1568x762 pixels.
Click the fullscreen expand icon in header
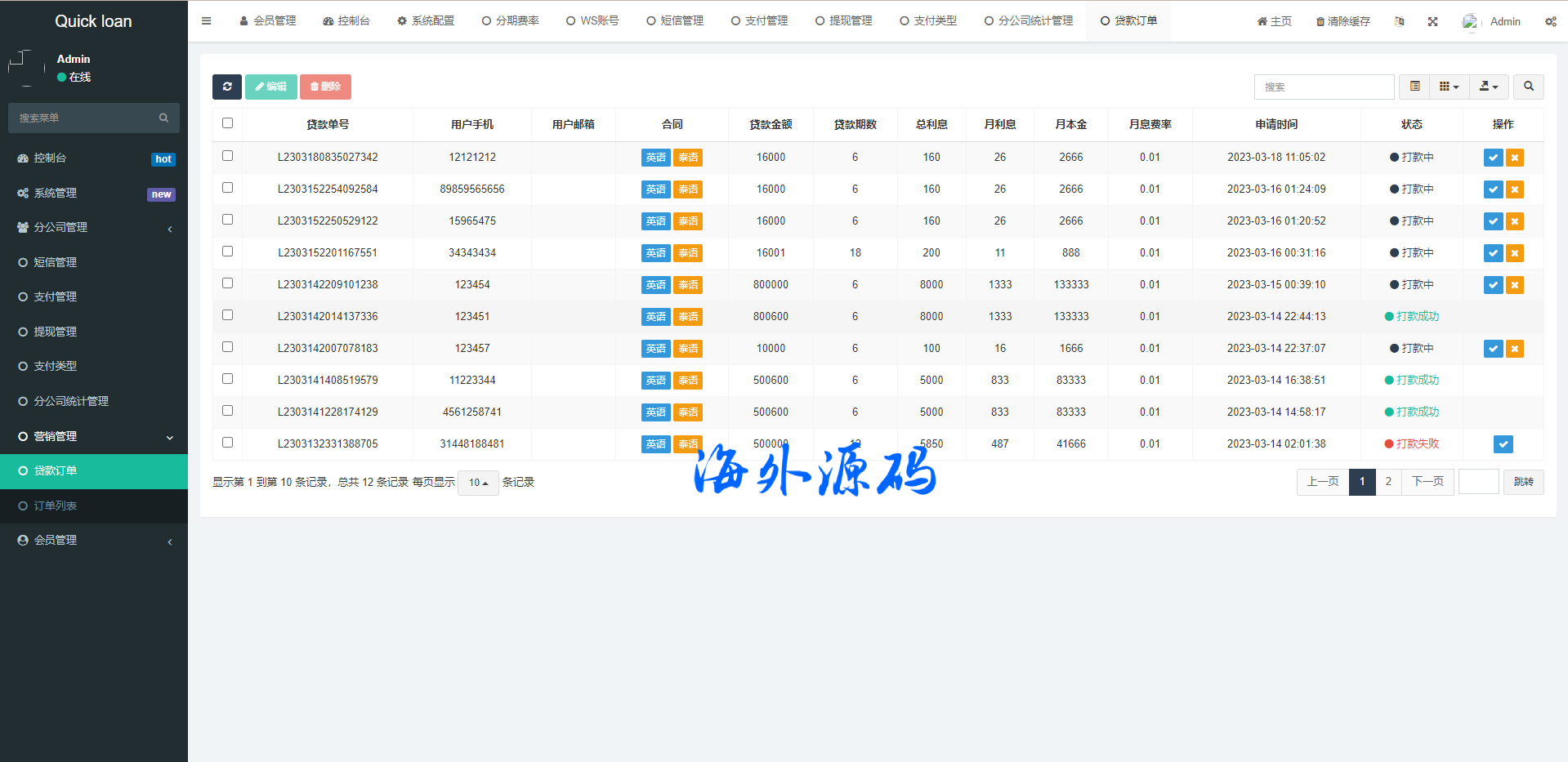[x=1432, y=21]
